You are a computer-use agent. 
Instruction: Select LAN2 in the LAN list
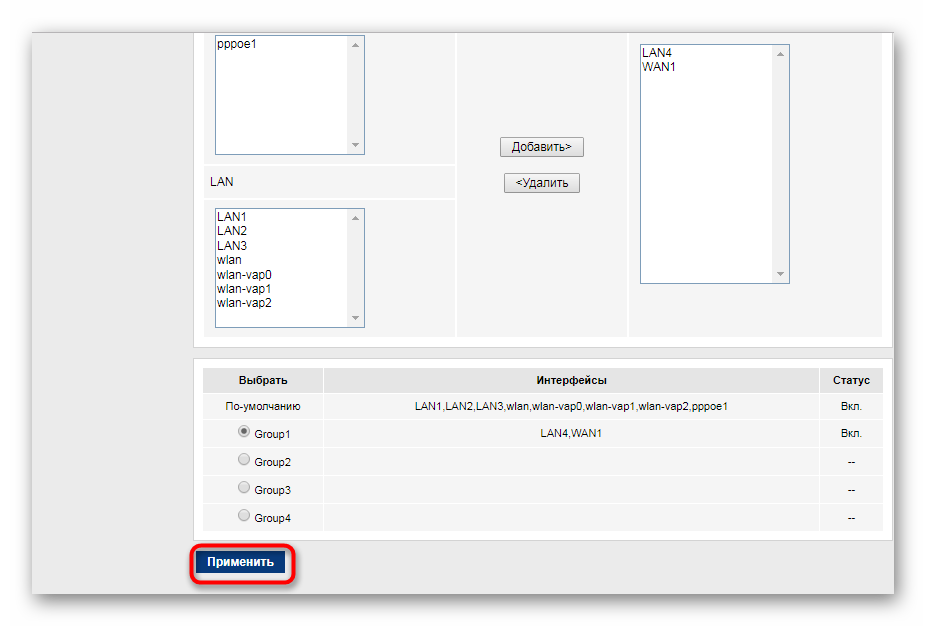pos(232,231)
